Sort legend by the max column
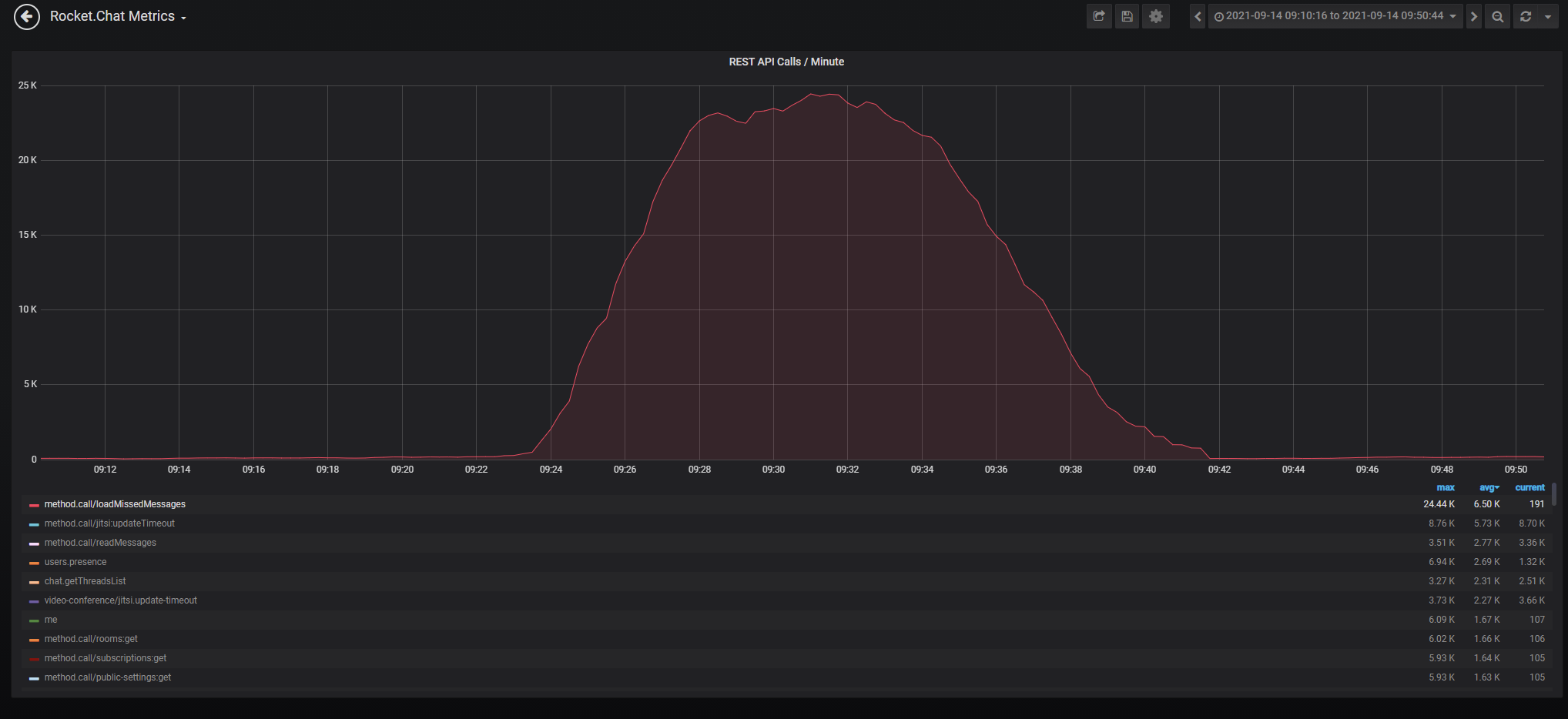1568x719 pixels. (x=1445, y=487)
